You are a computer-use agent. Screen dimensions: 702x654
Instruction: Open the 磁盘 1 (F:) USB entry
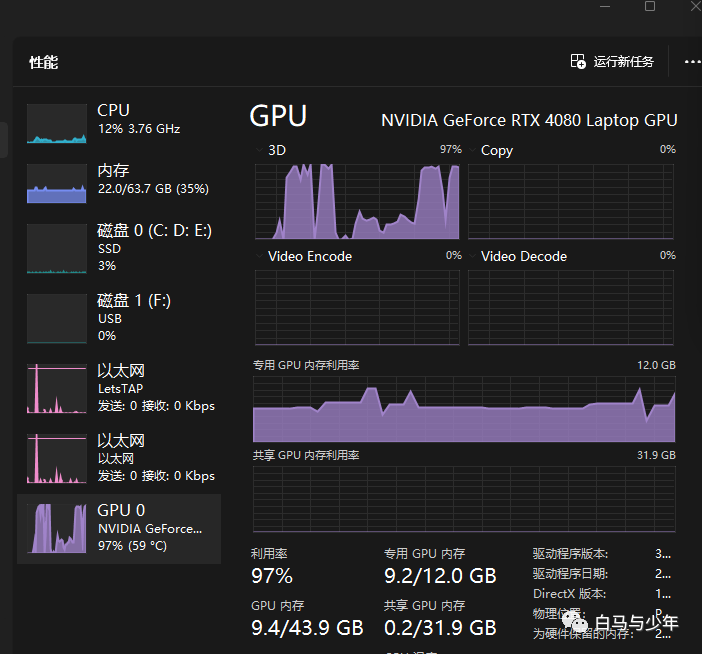(x=120, y=317)
